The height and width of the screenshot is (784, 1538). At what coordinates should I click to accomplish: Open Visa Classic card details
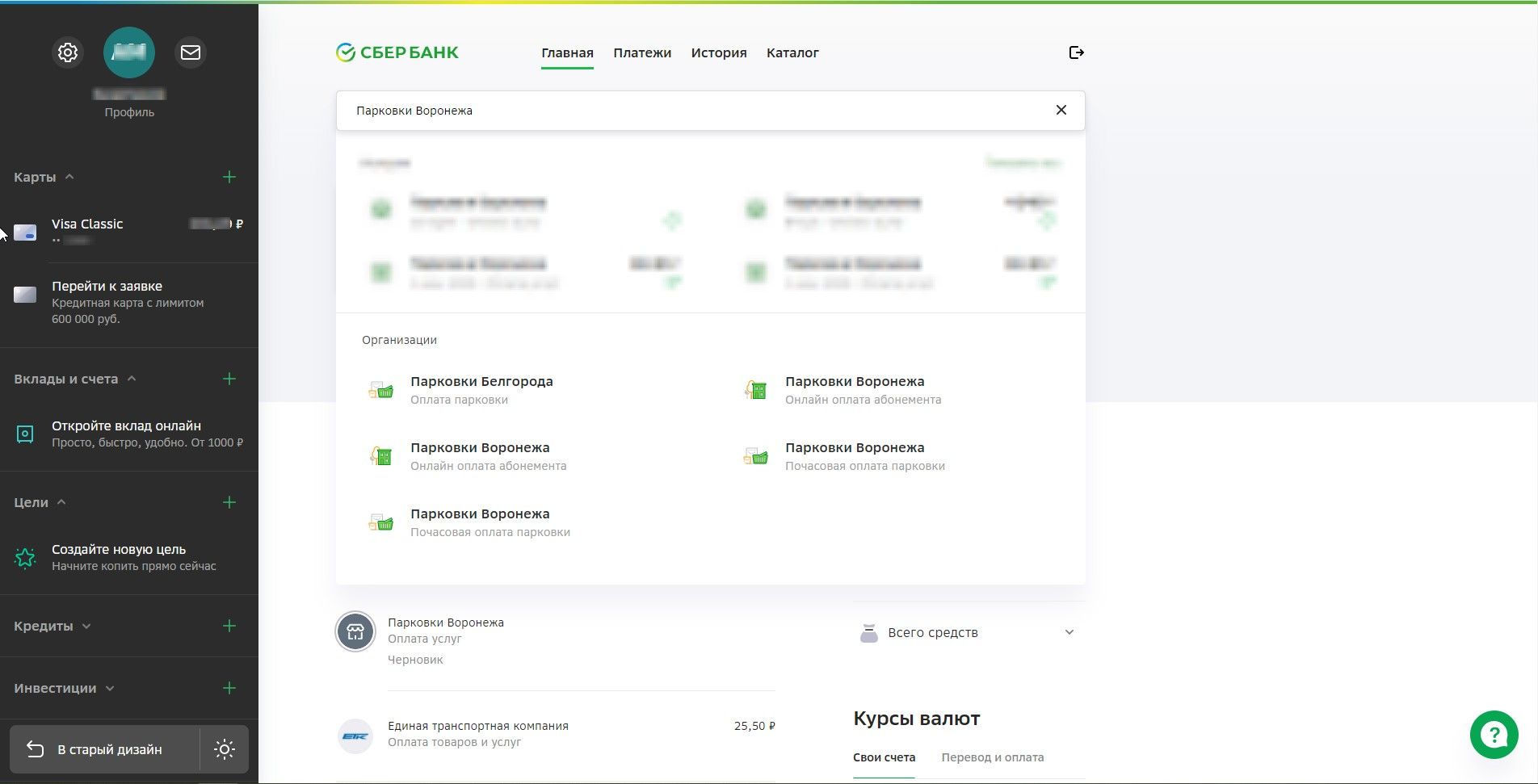pyautogui.click(x=129, y=232)
